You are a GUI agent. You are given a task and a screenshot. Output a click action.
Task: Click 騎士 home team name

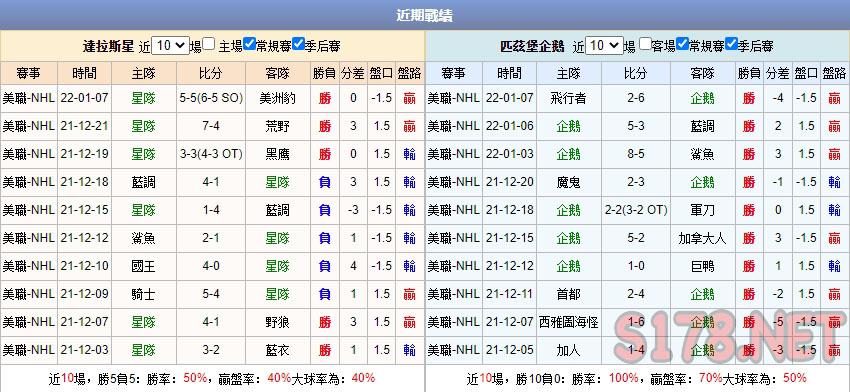(x=144, y=294)
